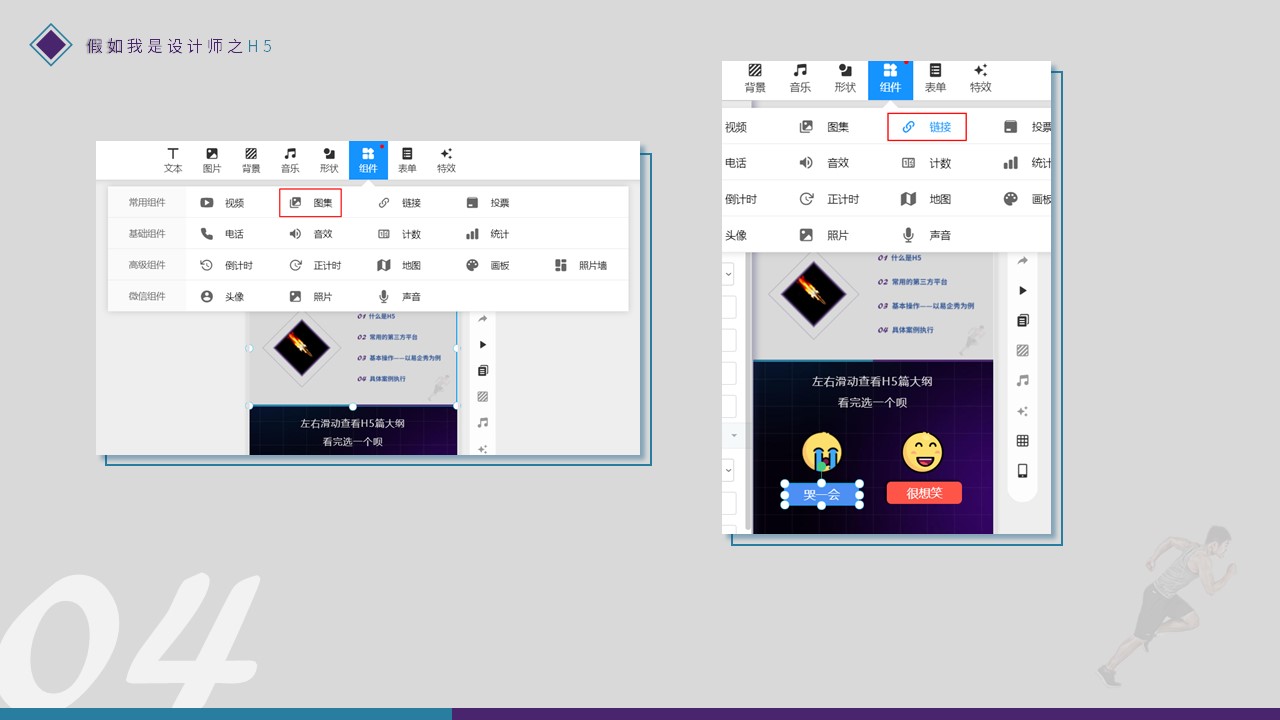Insert 照片 photo component in right screenshot
Image resolution: width=1280 pixels, height=720 pixels.
click(x=825, y=235)
